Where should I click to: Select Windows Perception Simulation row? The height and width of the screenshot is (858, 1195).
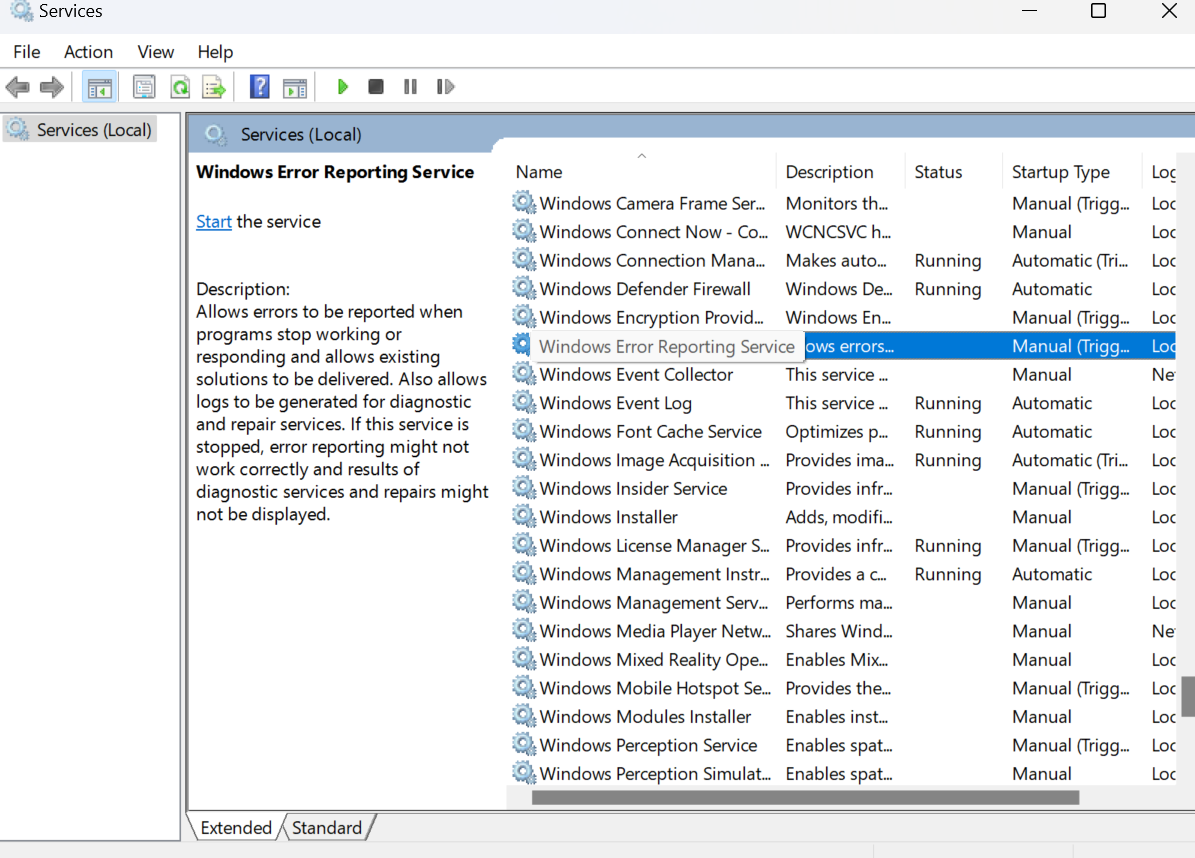pyautogui.click(x=842, y=773)
